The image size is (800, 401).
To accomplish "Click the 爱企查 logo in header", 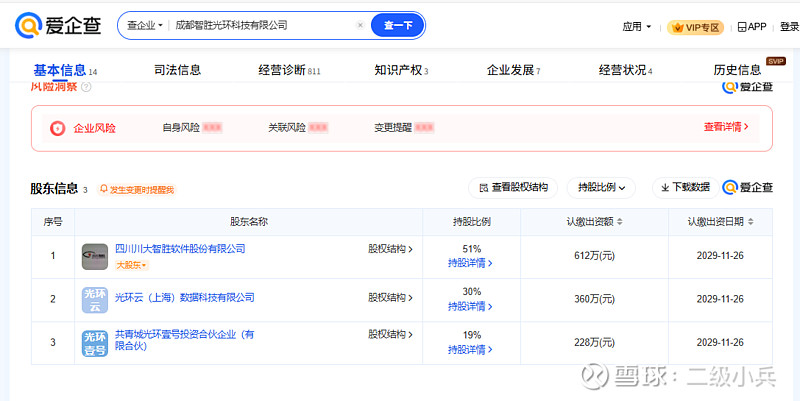I will point(58,26).
